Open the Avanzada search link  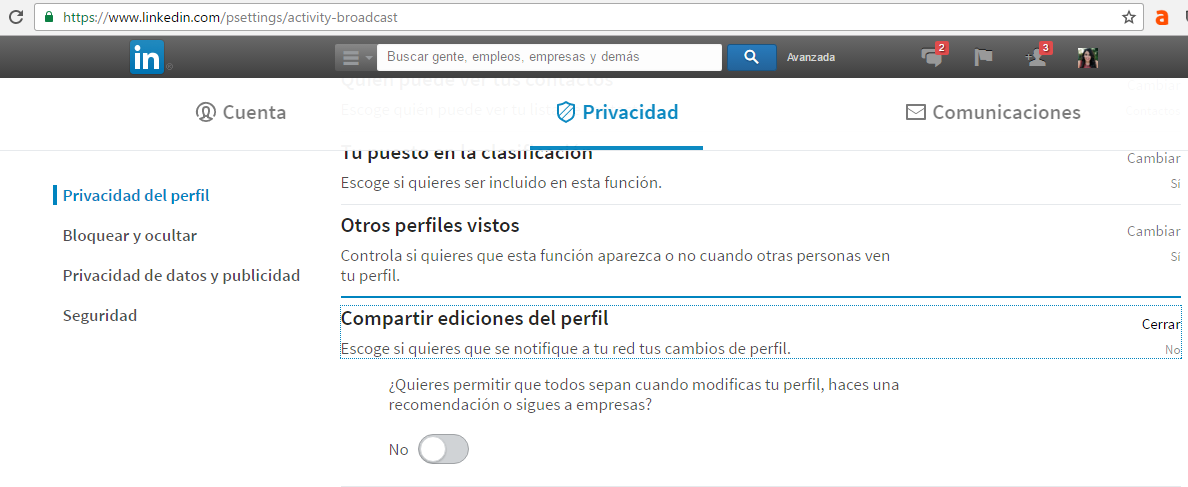tap(811, 57)
